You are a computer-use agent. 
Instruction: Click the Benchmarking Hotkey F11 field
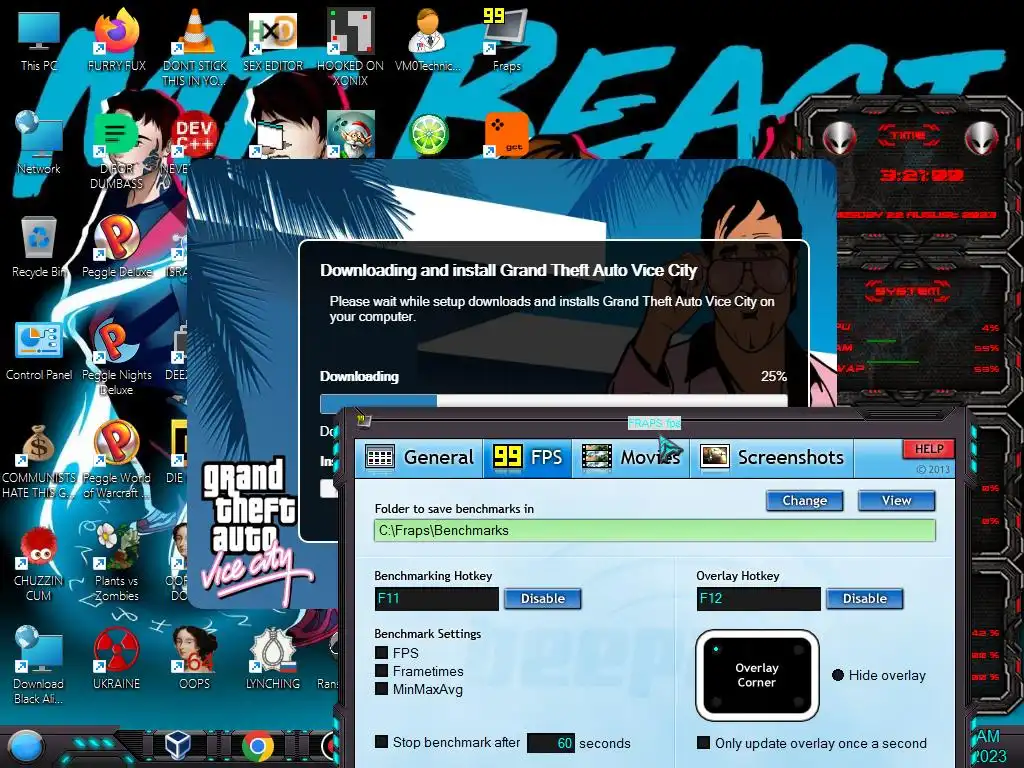point(436,599)
